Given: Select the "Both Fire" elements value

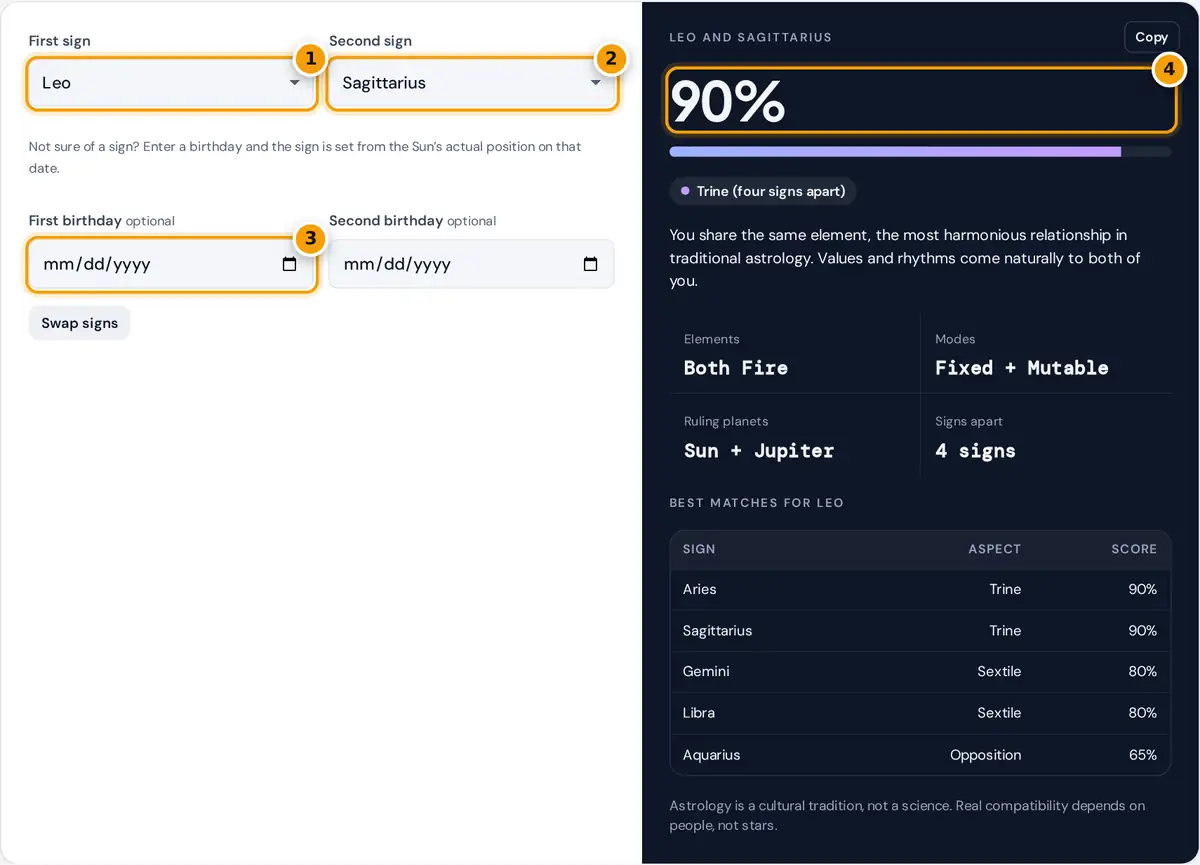Looking at the screenshot, I should (x=736, y=368).
